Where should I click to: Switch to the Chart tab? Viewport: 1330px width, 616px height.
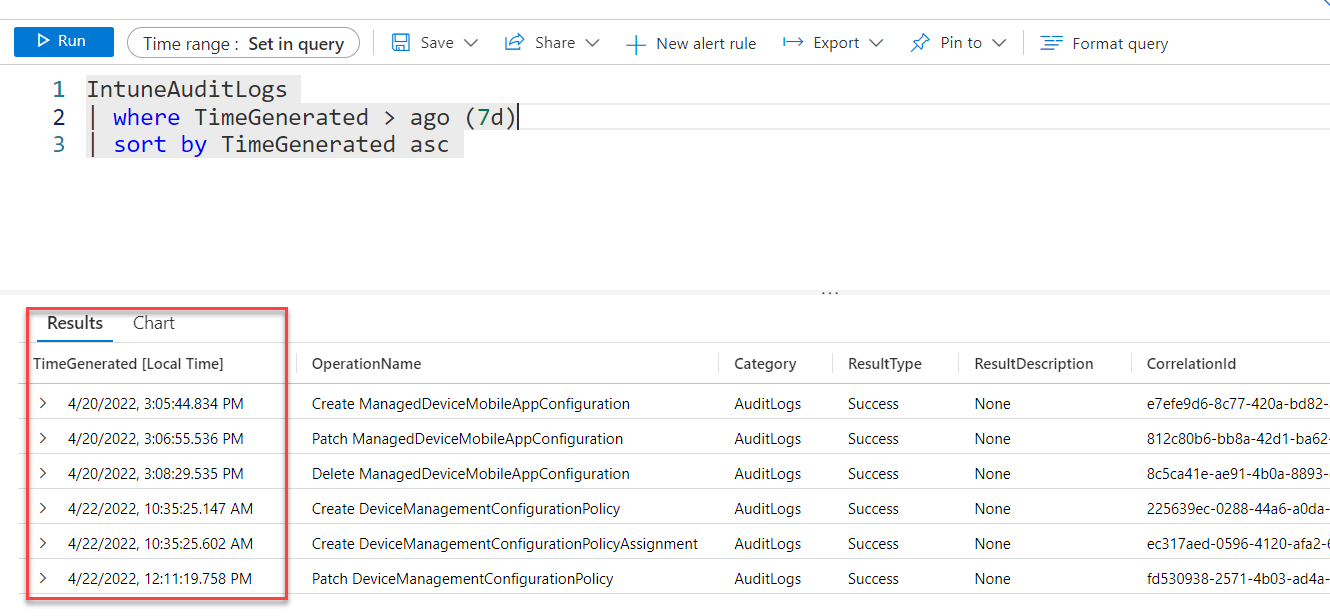point(154,323)
